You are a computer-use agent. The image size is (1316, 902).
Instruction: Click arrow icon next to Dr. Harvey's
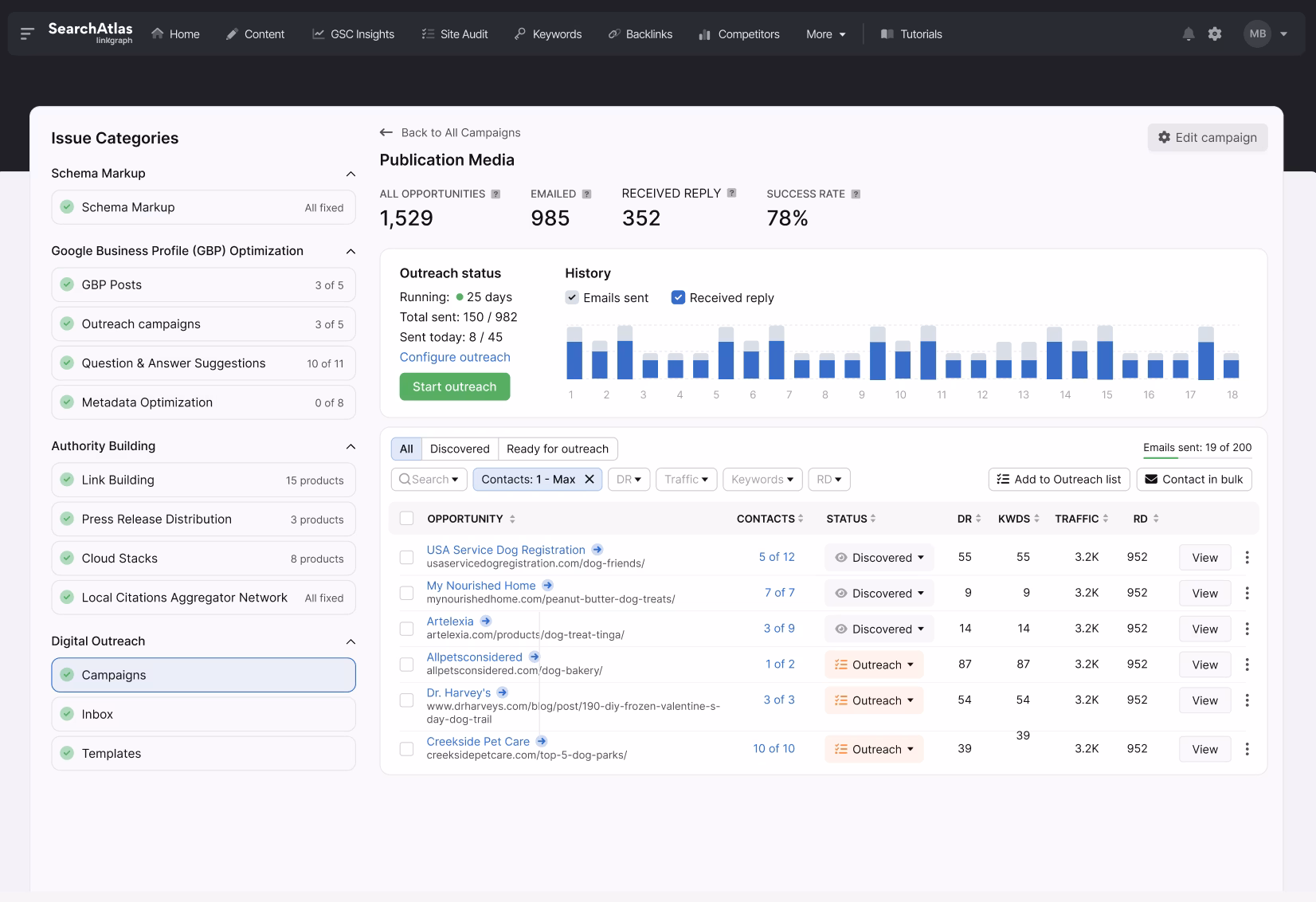pyautogui.click(x=503, y=692)
